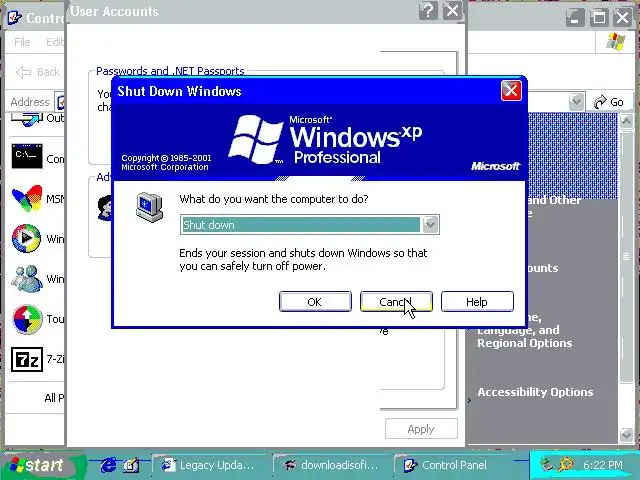Click the Control Panel title bar icon
Image resolution: width=640 pixels, height=480 pixels.
click(x=15, y=18)
